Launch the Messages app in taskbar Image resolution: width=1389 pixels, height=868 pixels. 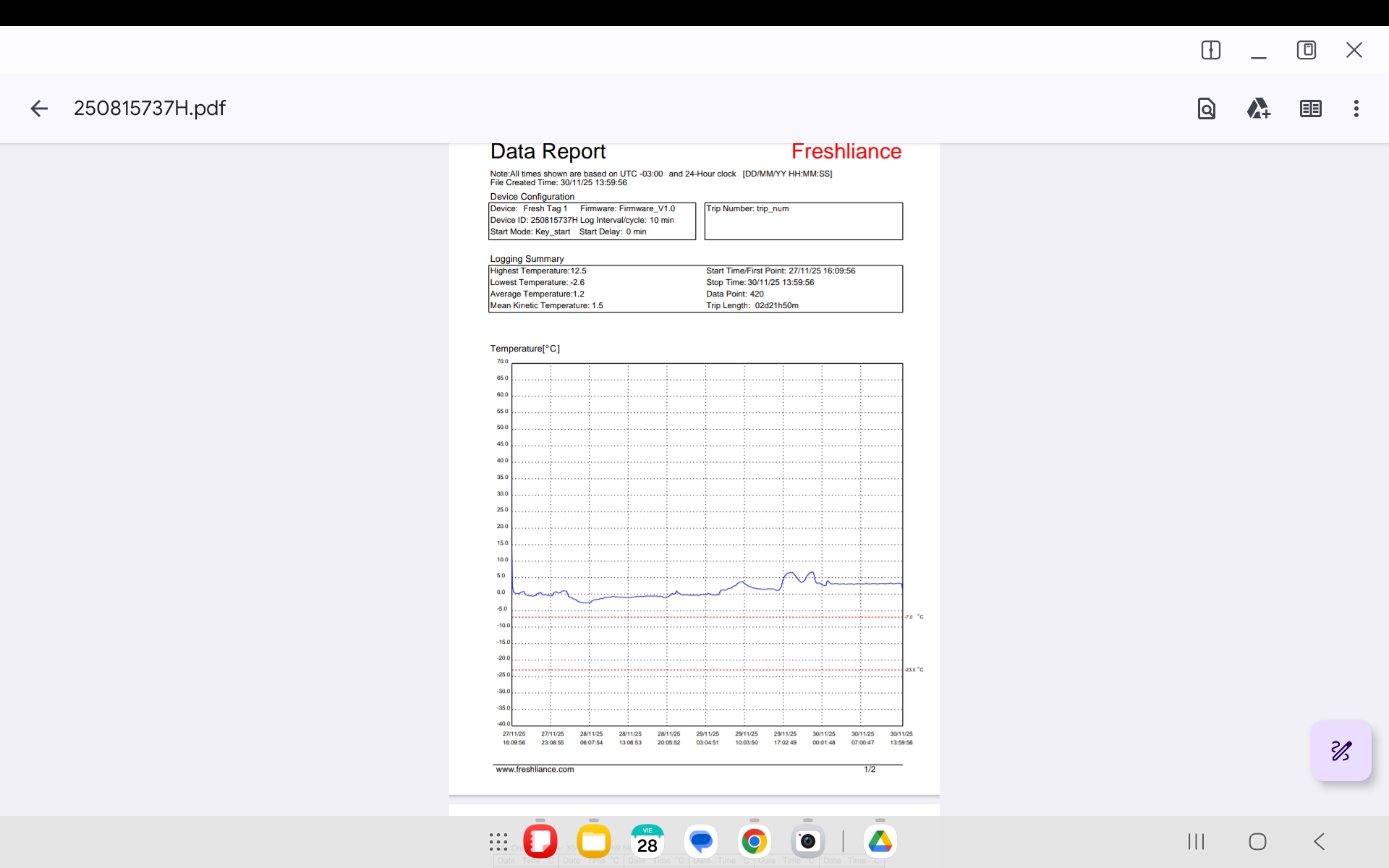pos(701,841)
